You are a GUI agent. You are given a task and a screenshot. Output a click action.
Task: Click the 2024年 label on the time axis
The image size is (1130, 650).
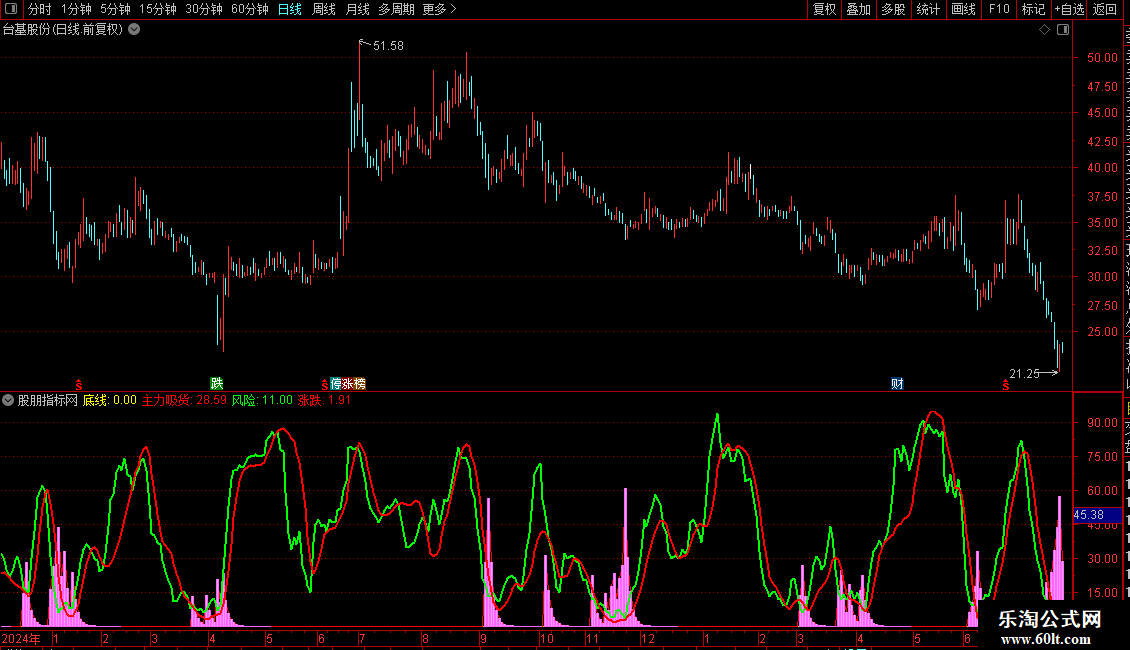21,638
